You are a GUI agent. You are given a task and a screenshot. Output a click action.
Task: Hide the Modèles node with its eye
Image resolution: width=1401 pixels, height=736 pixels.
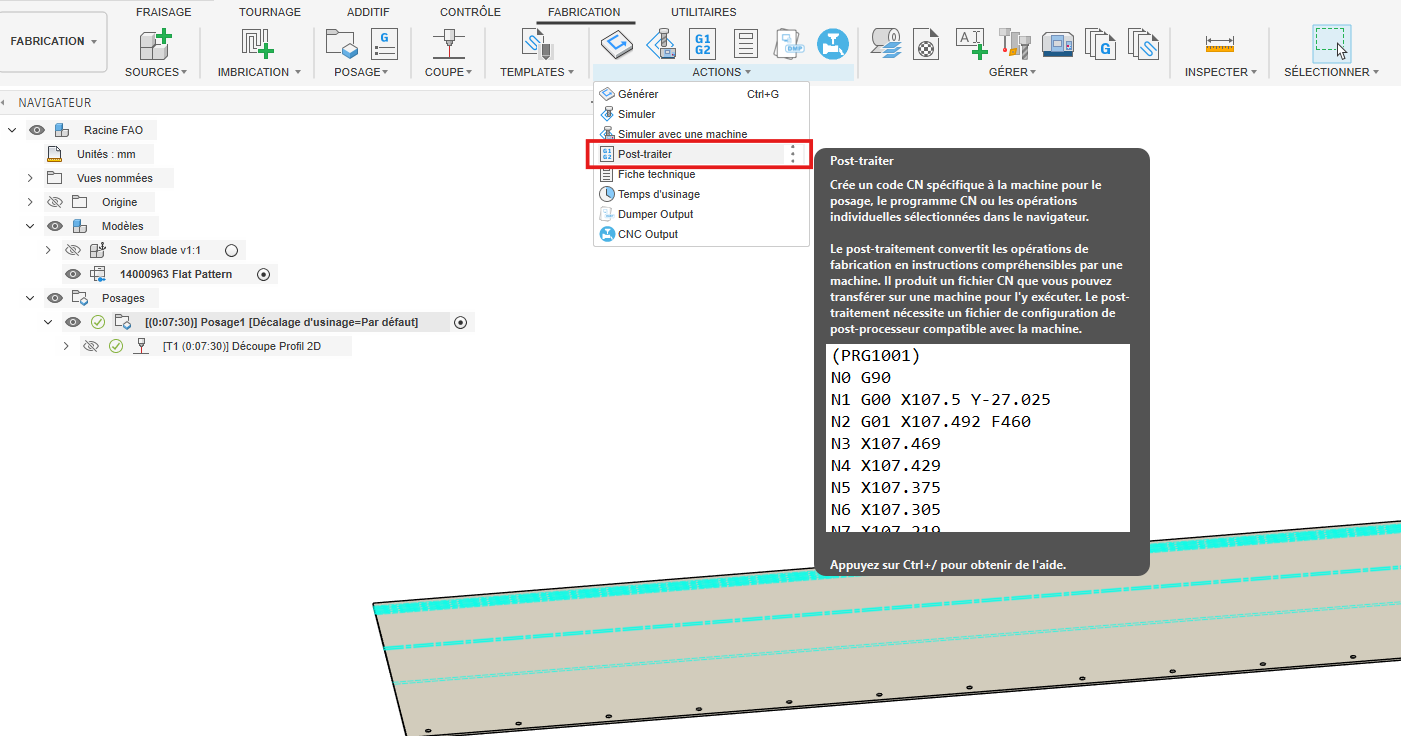[x=55, y=226]
